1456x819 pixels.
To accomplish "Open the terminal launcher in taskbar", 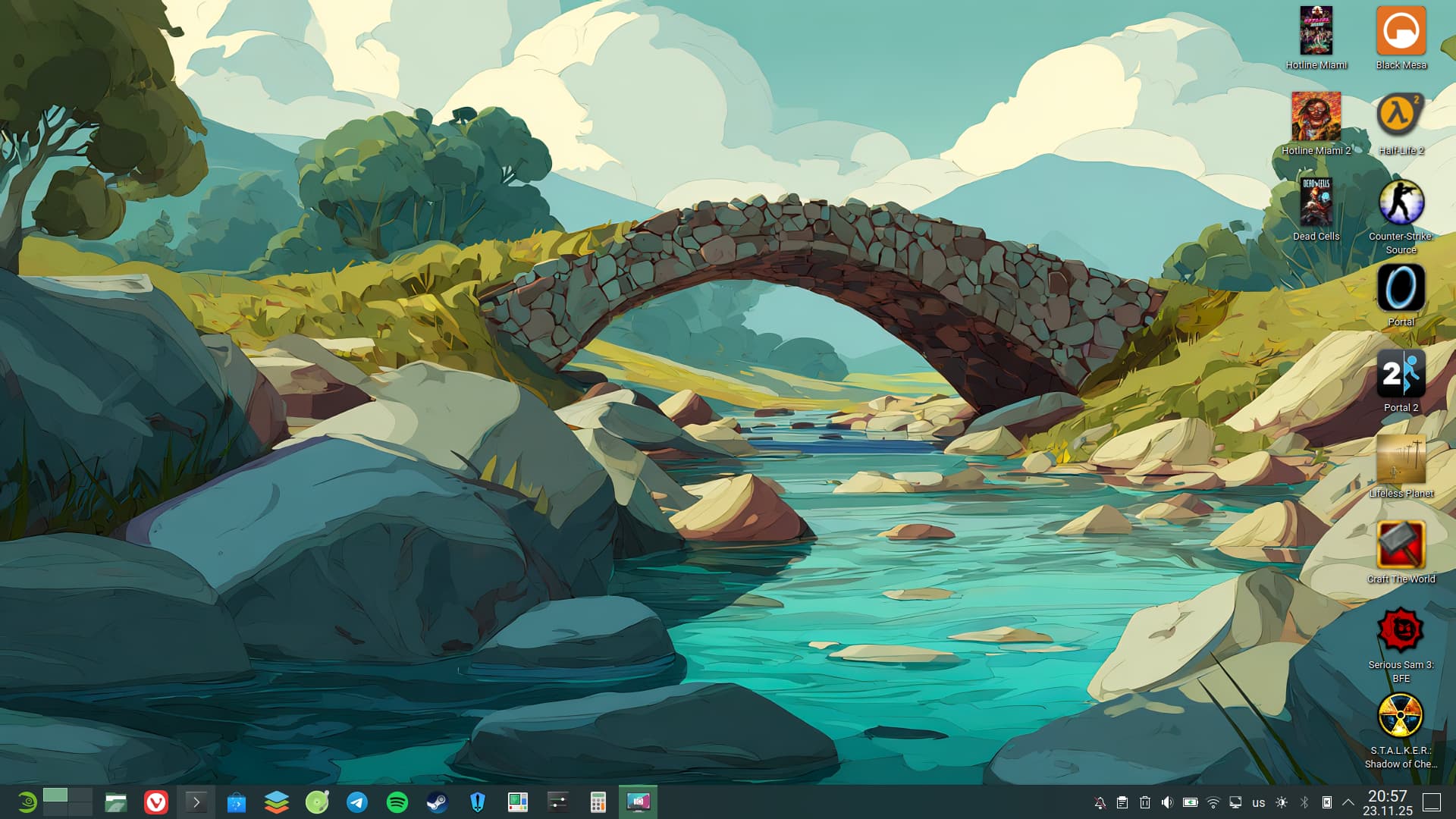I will point(196,802).
